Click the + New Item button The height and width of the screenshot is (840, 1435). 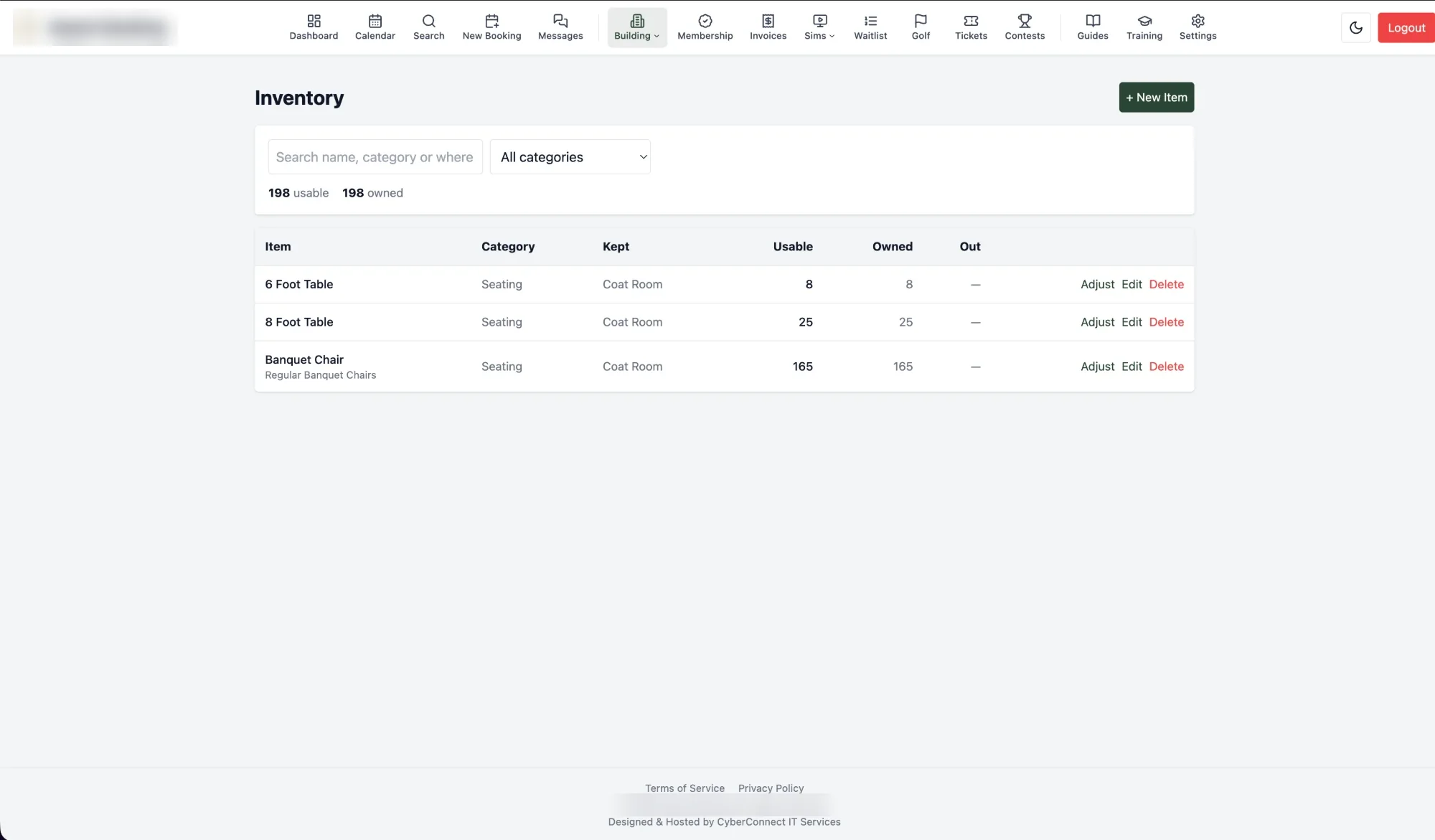(x=1156, y=97)
